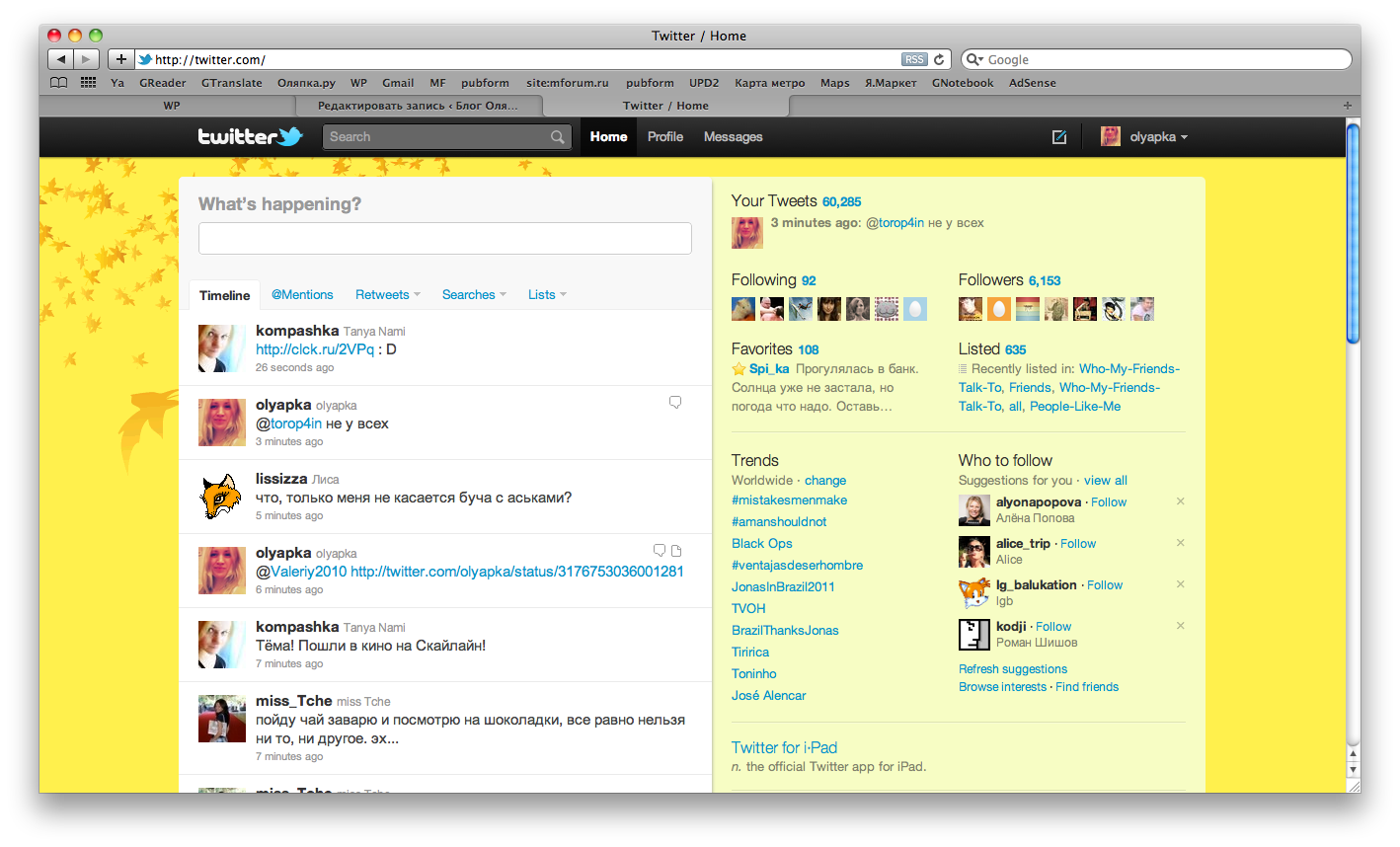Expand the Searches dropdown
This screenshot has width=1400, height=847.
[474, 294]
